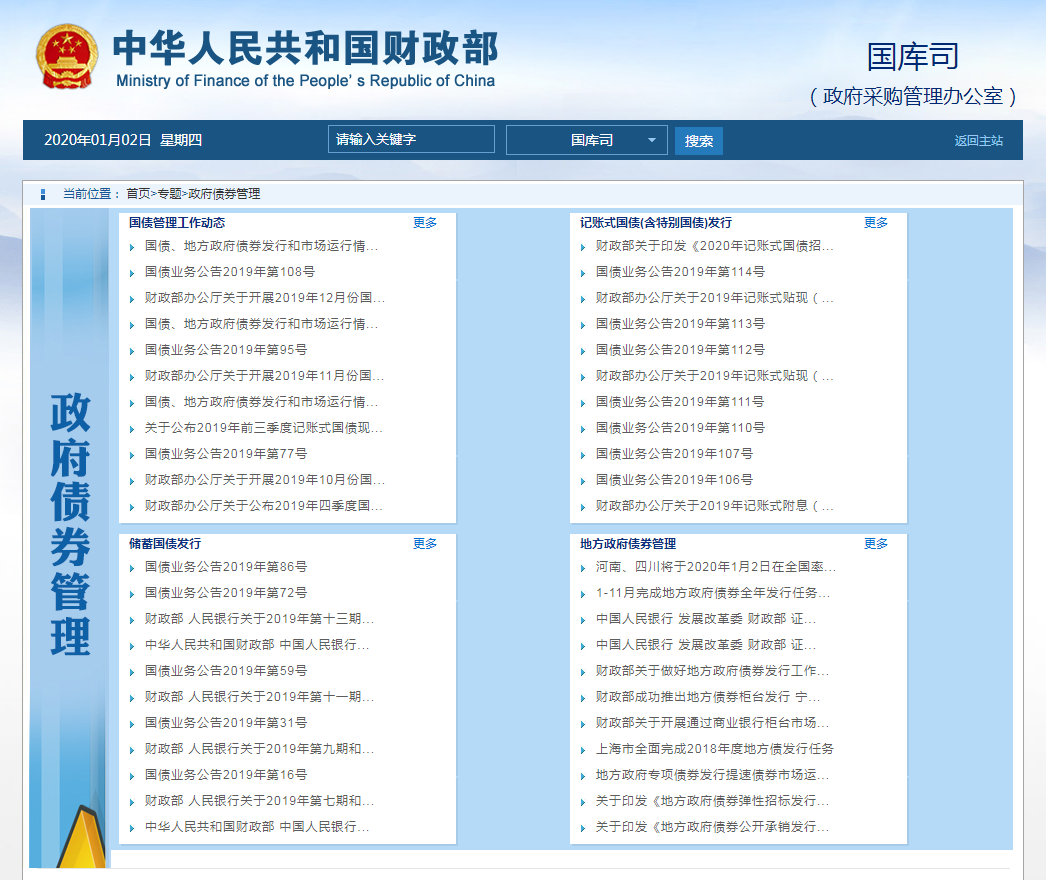Click the 记账式国债(含特别国债)发行 heading

point(656,223)
